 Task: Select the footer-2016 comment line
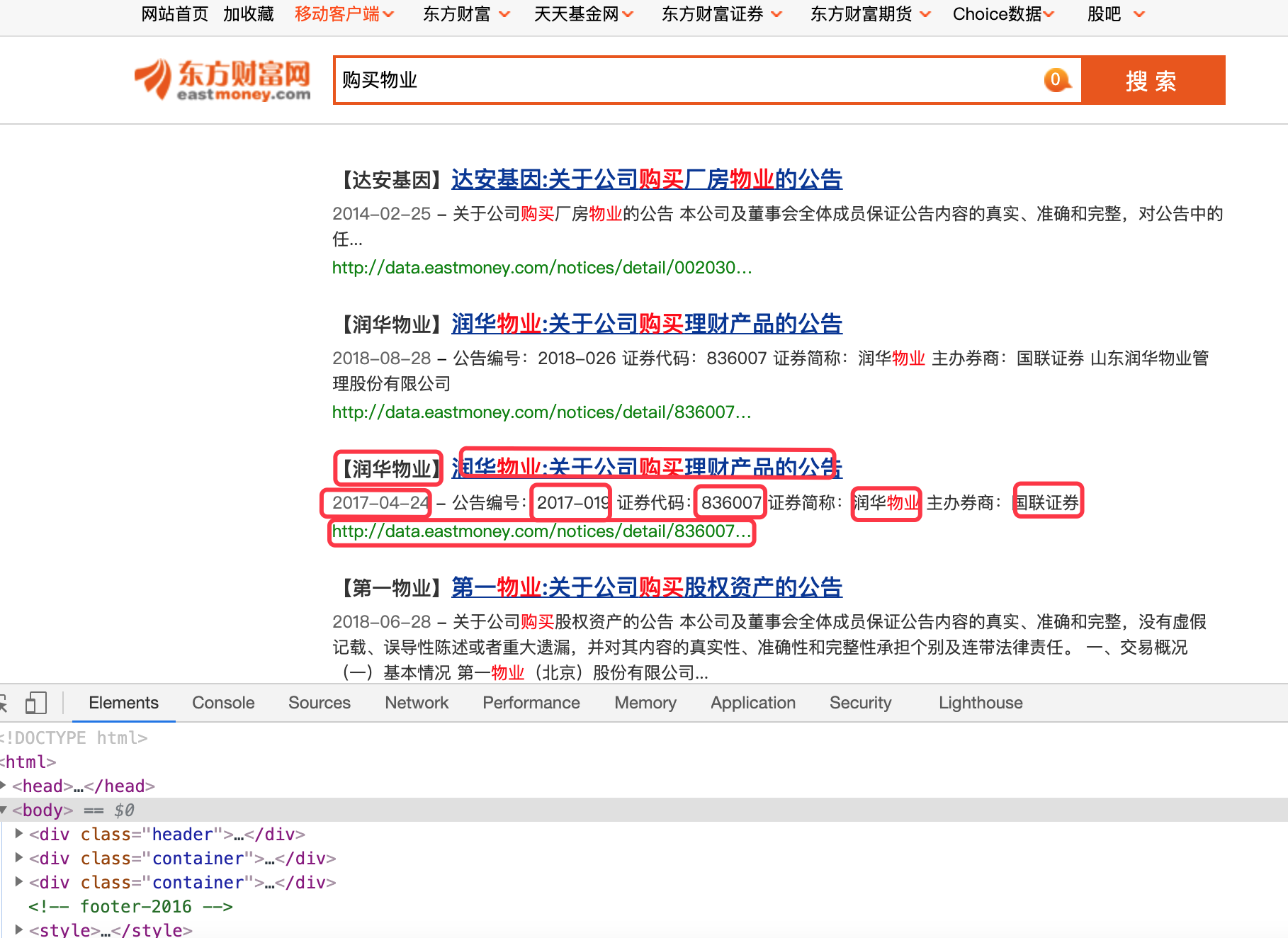tap(130, 906)
